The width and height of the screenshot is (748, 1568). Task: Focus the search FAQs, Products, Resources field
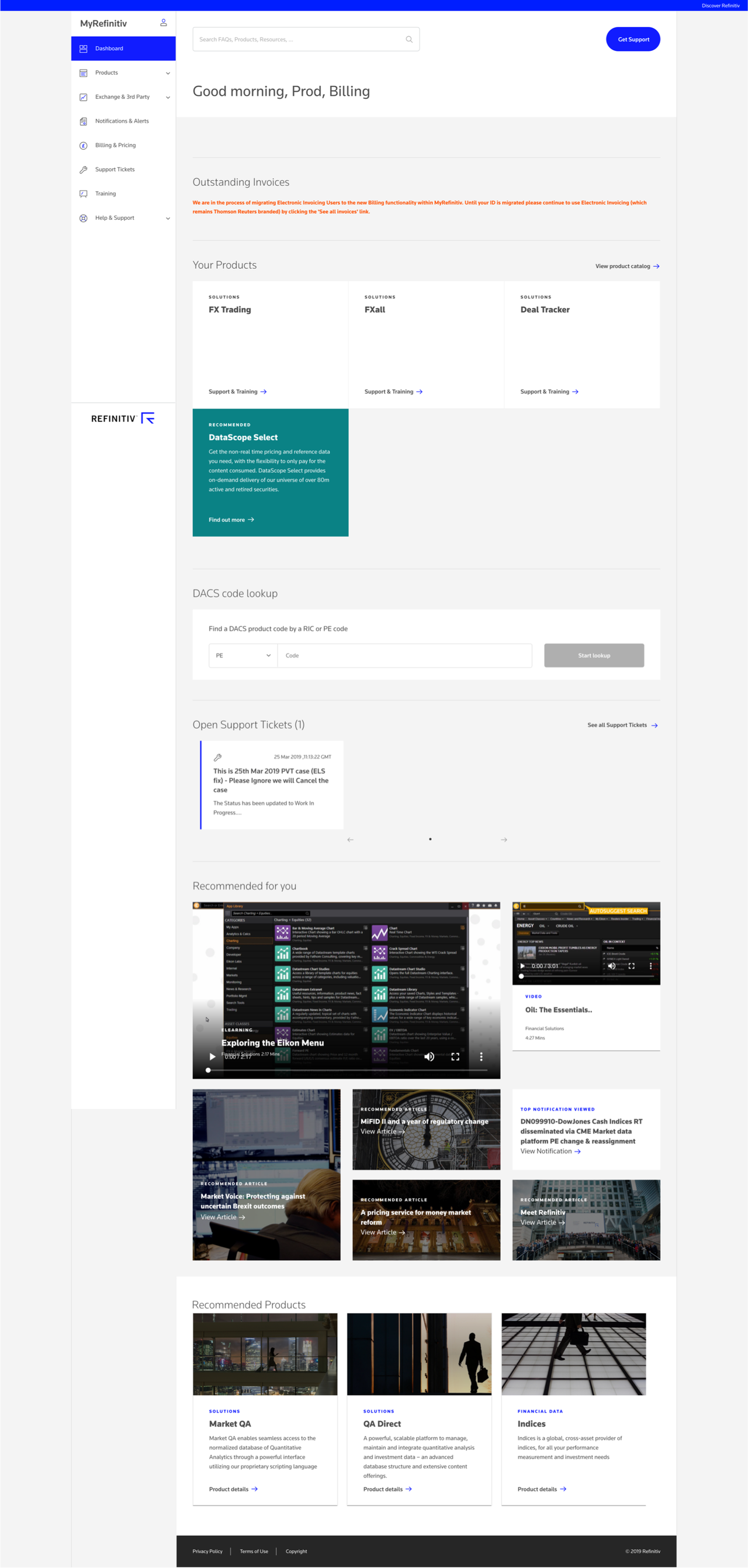(x=306, y=40)
